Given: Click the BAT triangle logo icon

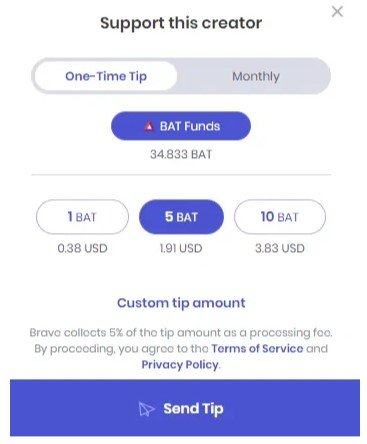Looking at the screenshot, I should click(x=149, y=126).
